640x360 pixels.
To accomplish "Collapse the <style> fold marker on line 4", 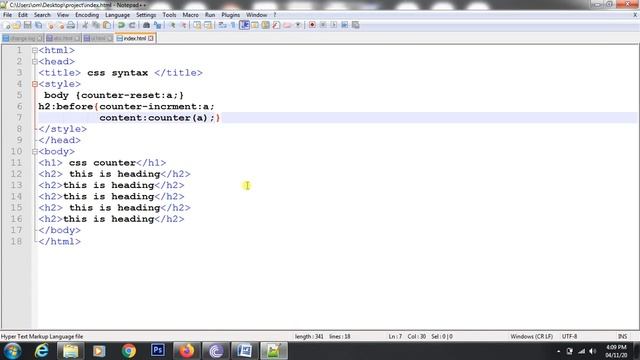I will click(x=35, y=84).
